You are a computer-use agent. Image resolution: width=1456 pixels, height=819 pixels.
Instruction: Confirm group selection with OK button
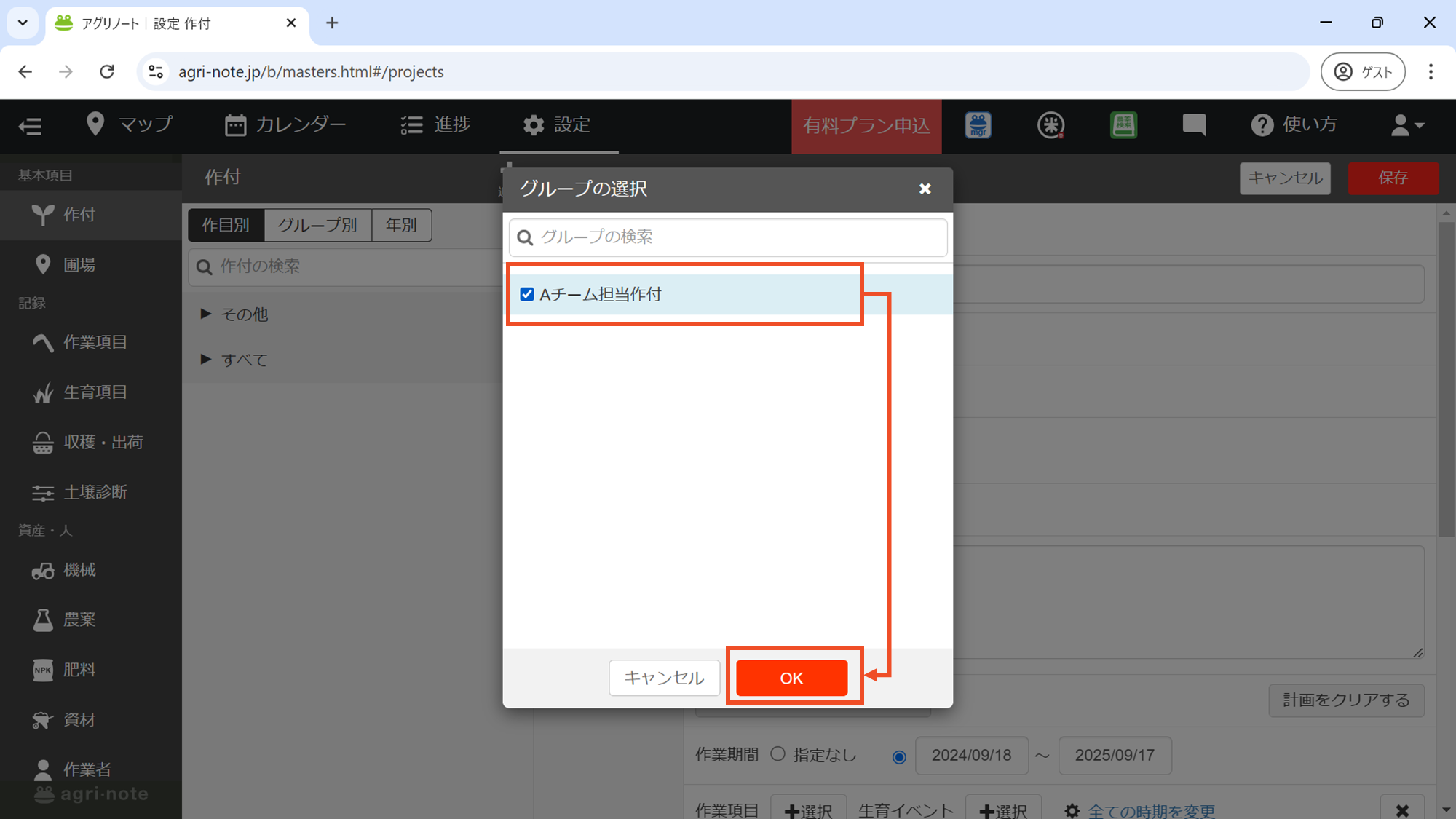tap(791, 678)
